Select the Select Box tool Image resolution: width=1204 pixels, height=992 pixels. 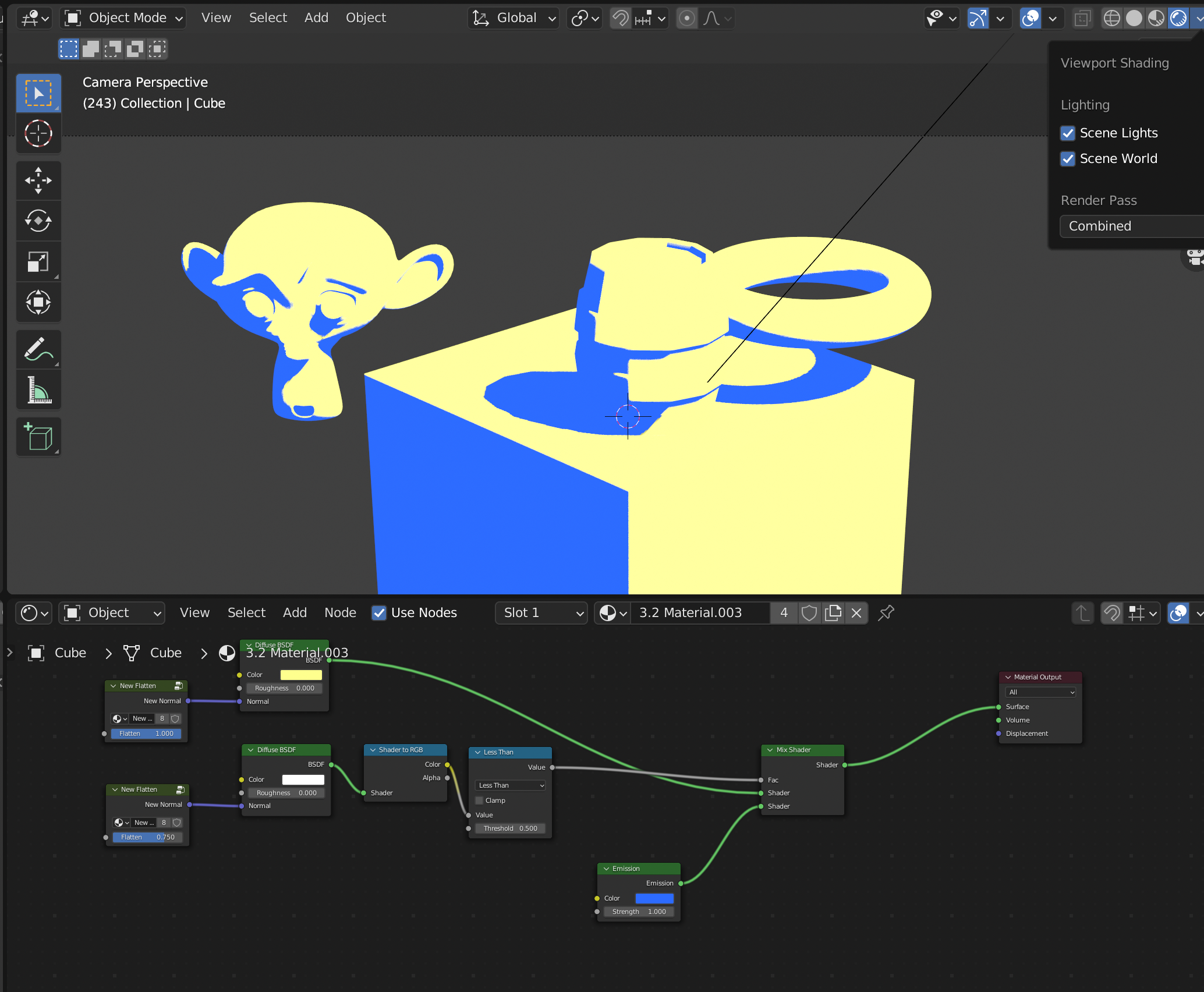click(x=38, y=93)
